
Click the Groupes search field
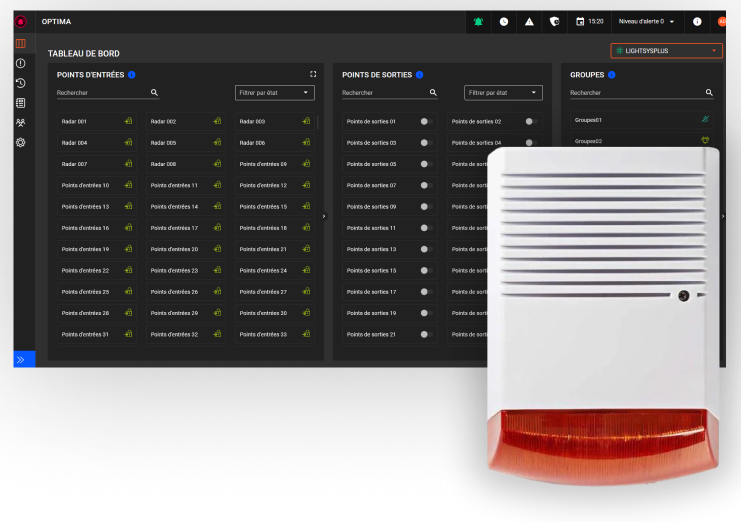coord(635,93)
